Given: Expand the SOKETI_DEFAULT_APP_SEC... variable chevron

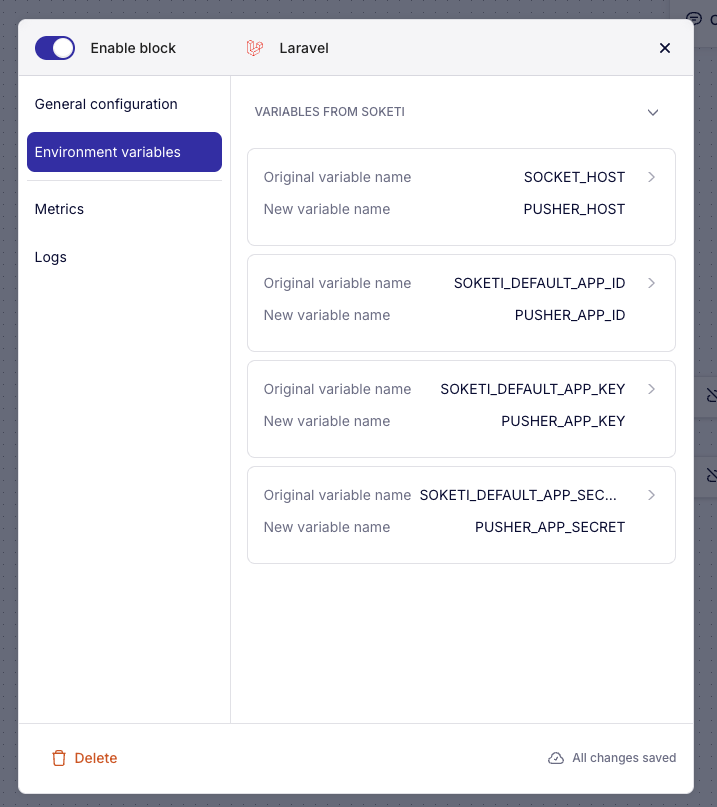Looking at the screenshot, I should tap(651, 495).
